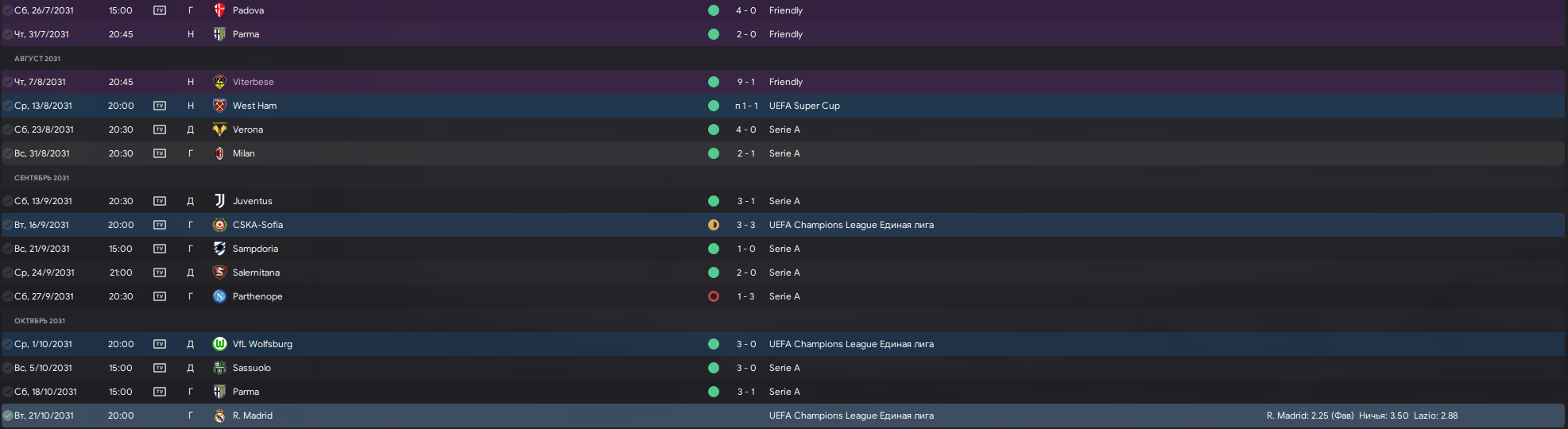Viewport: 1568px width, 429px height.
Task: Click the green win indicator for Verona match
Action: tap(714, 129)
